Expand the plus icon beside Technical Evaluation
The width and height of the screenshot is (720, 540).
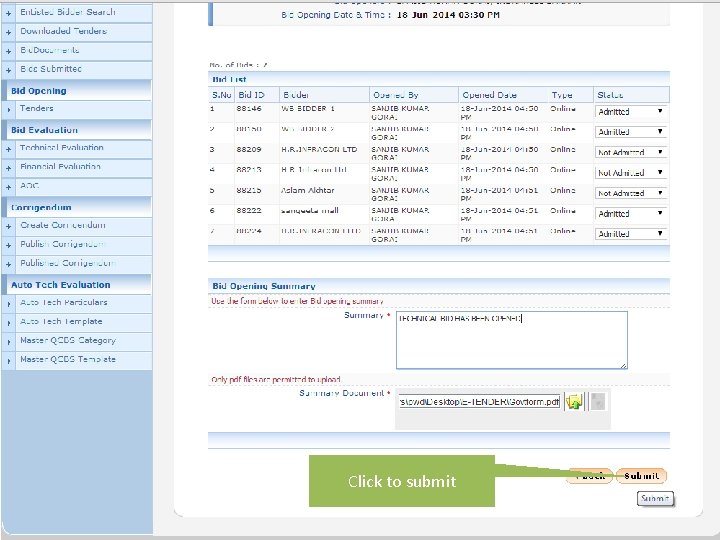click(x=8, y=149)
